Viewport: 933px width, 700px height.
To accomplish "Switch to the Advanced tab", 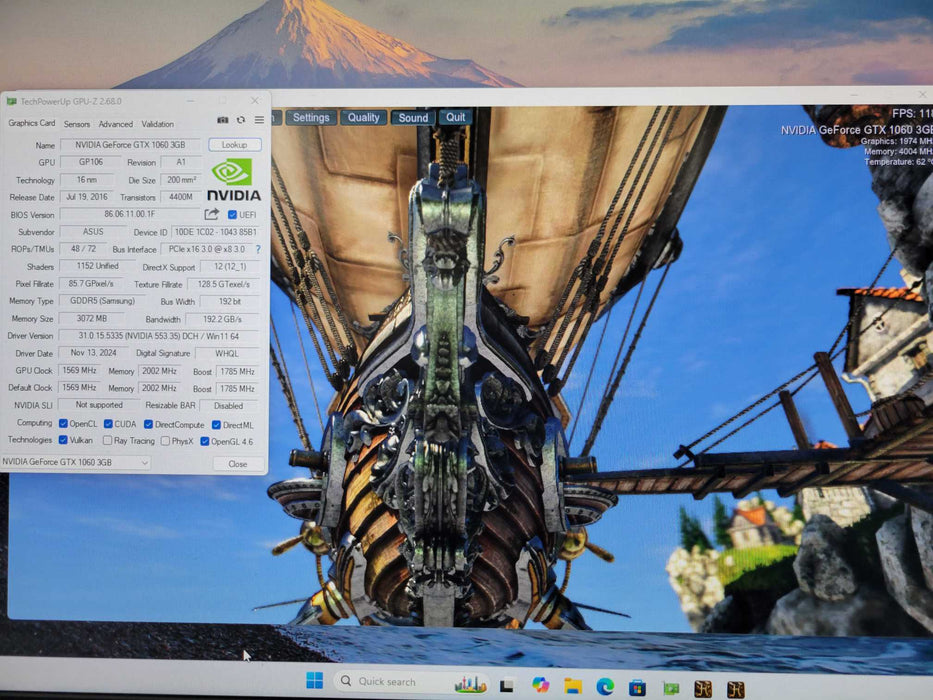I will [x=115, y=124].
